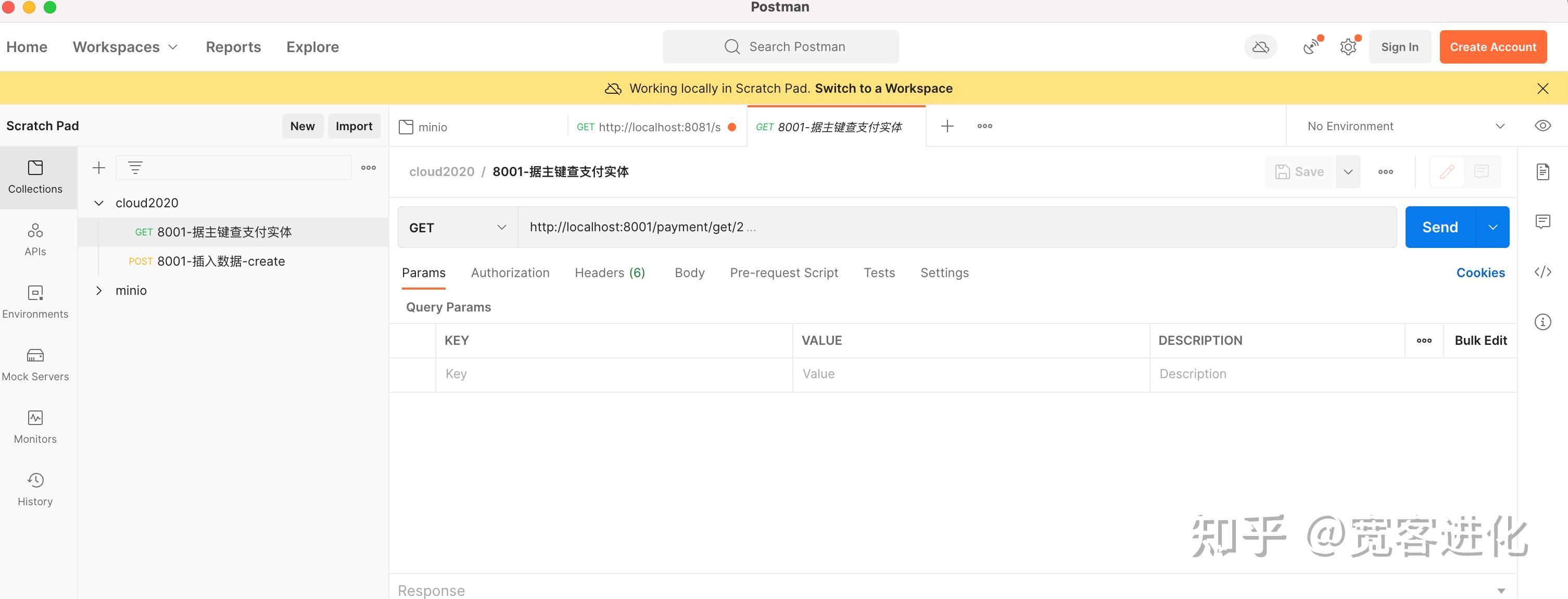The width and height of the screenshot is (1568, 599).
Task: Click the request URL input field
Action: pos(957,227)
